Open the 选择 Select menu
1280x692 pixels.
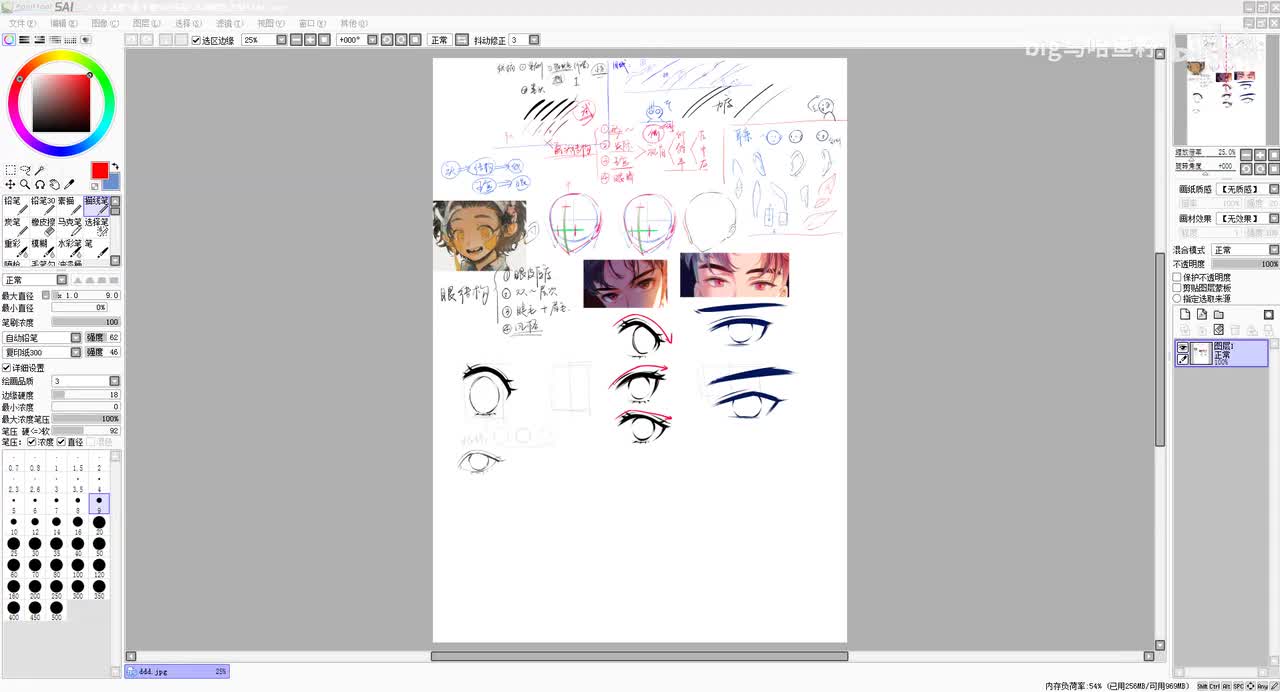point(188,23)
